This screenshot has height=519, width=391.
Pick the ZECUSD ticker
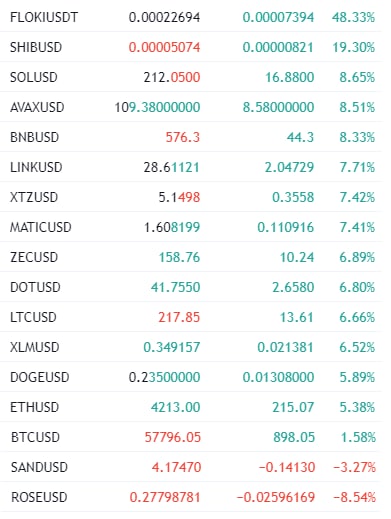point(34,257)
